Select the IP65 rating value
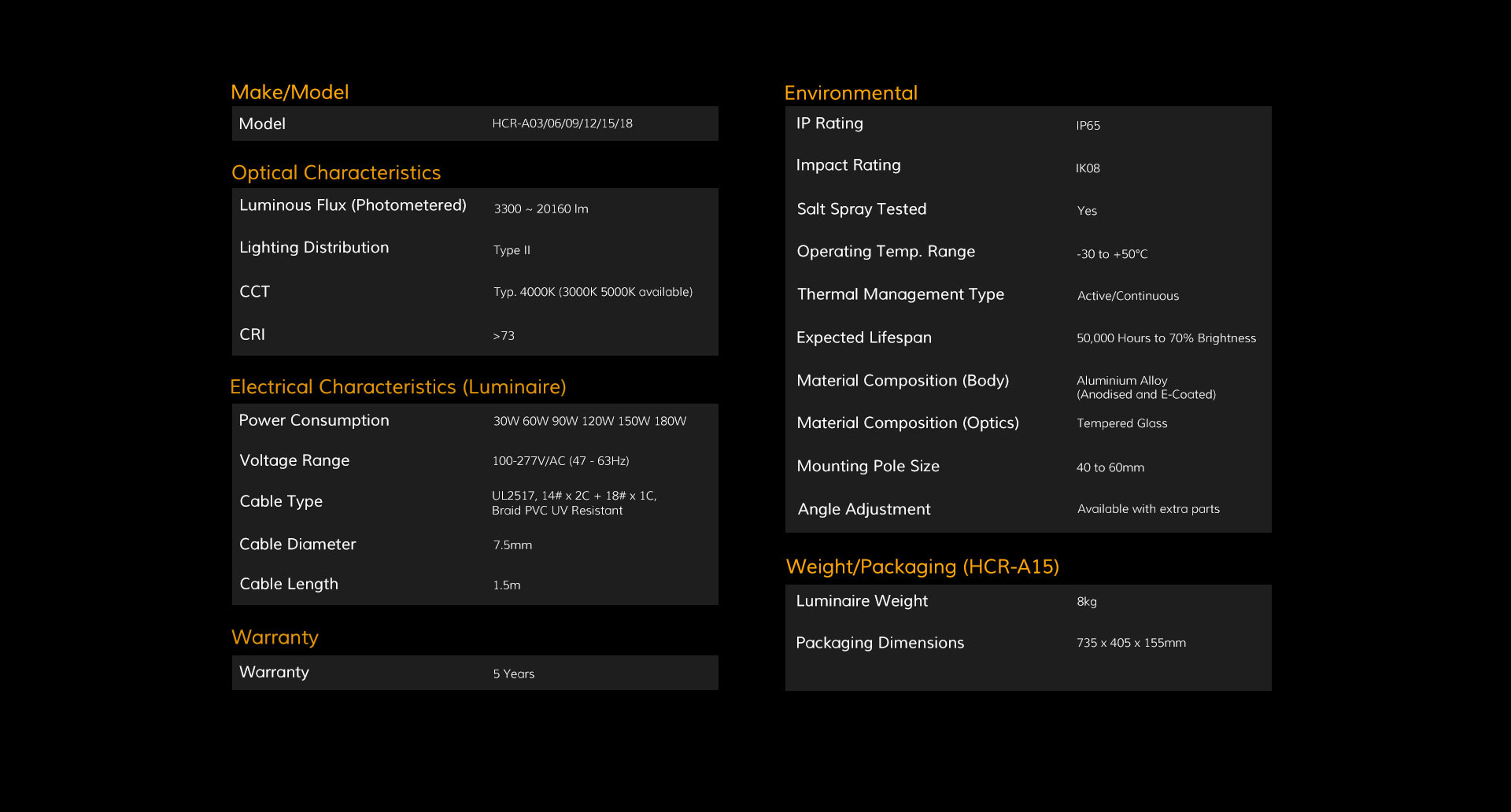The height and width of the screenshot is (812, 1511). pyautogui.click(x=1089, y=125)
